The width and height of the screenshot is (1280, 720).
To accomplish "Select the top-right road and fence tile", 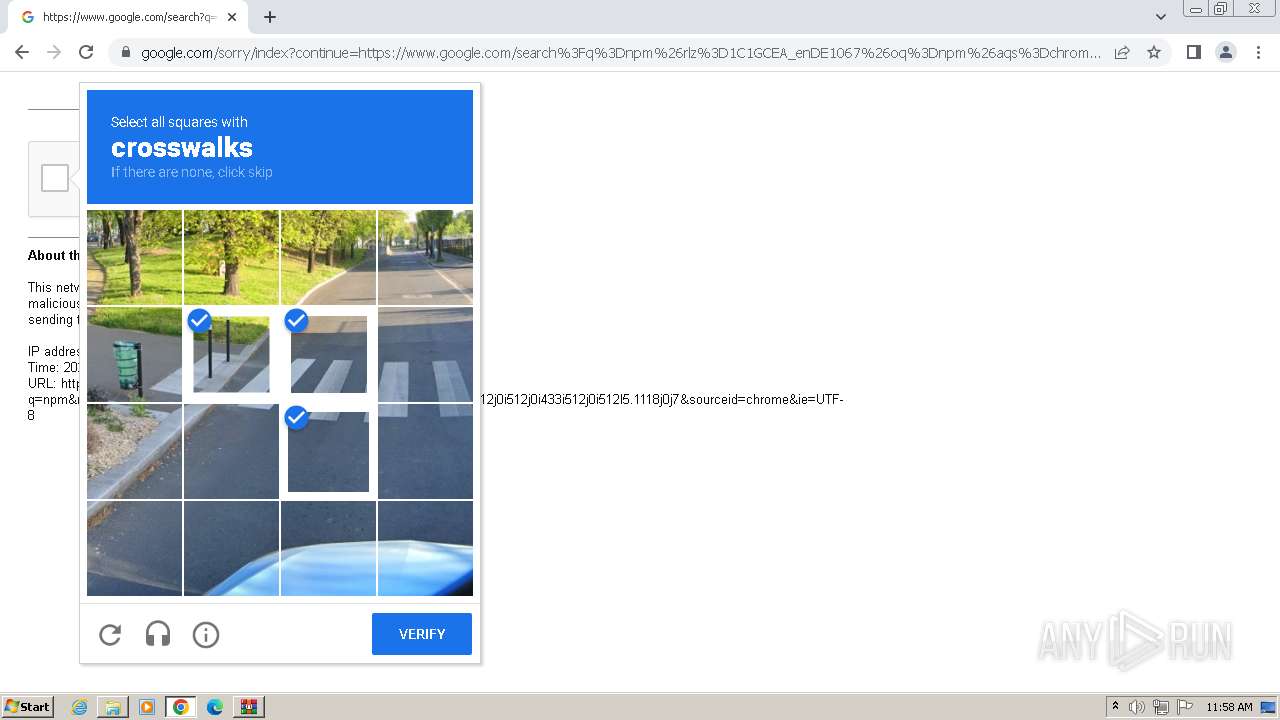I will tap(425, 257).
